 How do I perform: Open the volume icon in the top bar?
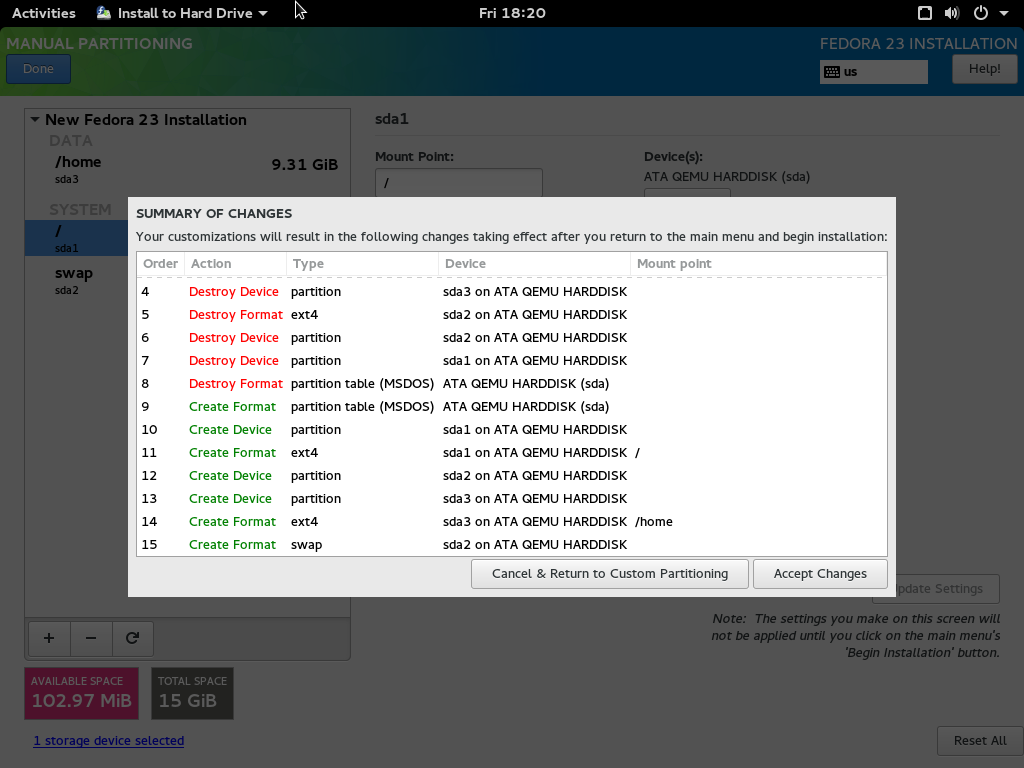[952, 13]
